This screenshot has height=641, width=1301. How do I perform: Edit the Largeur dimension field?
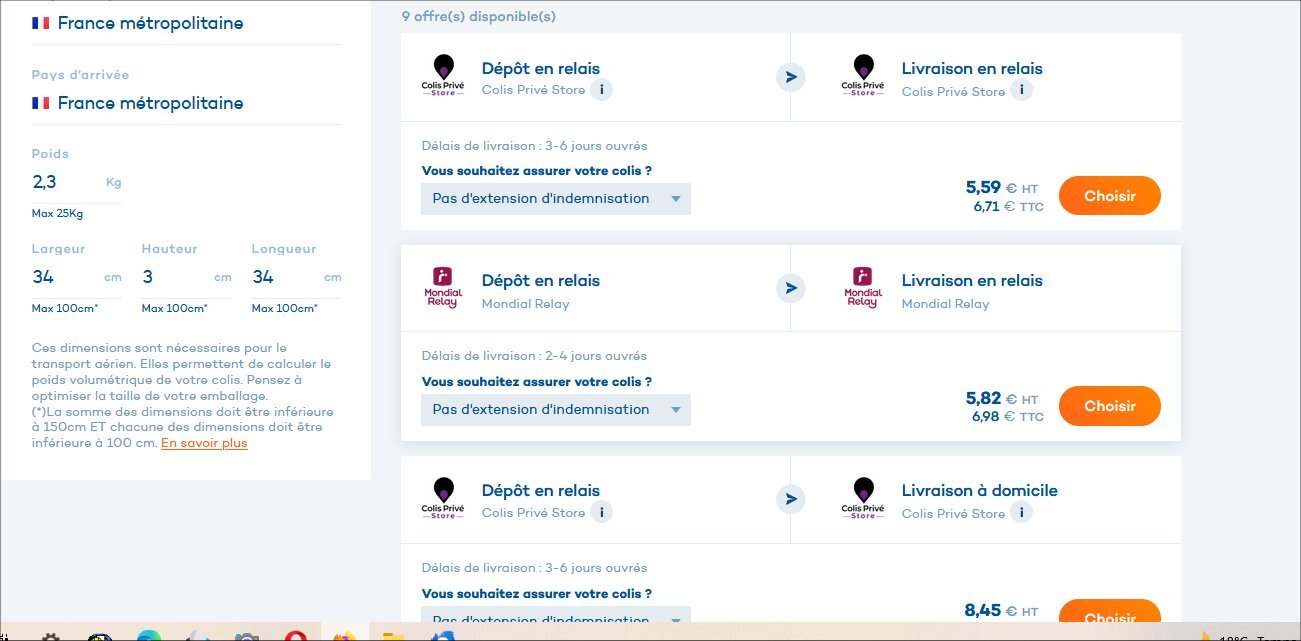coord(77,277)
